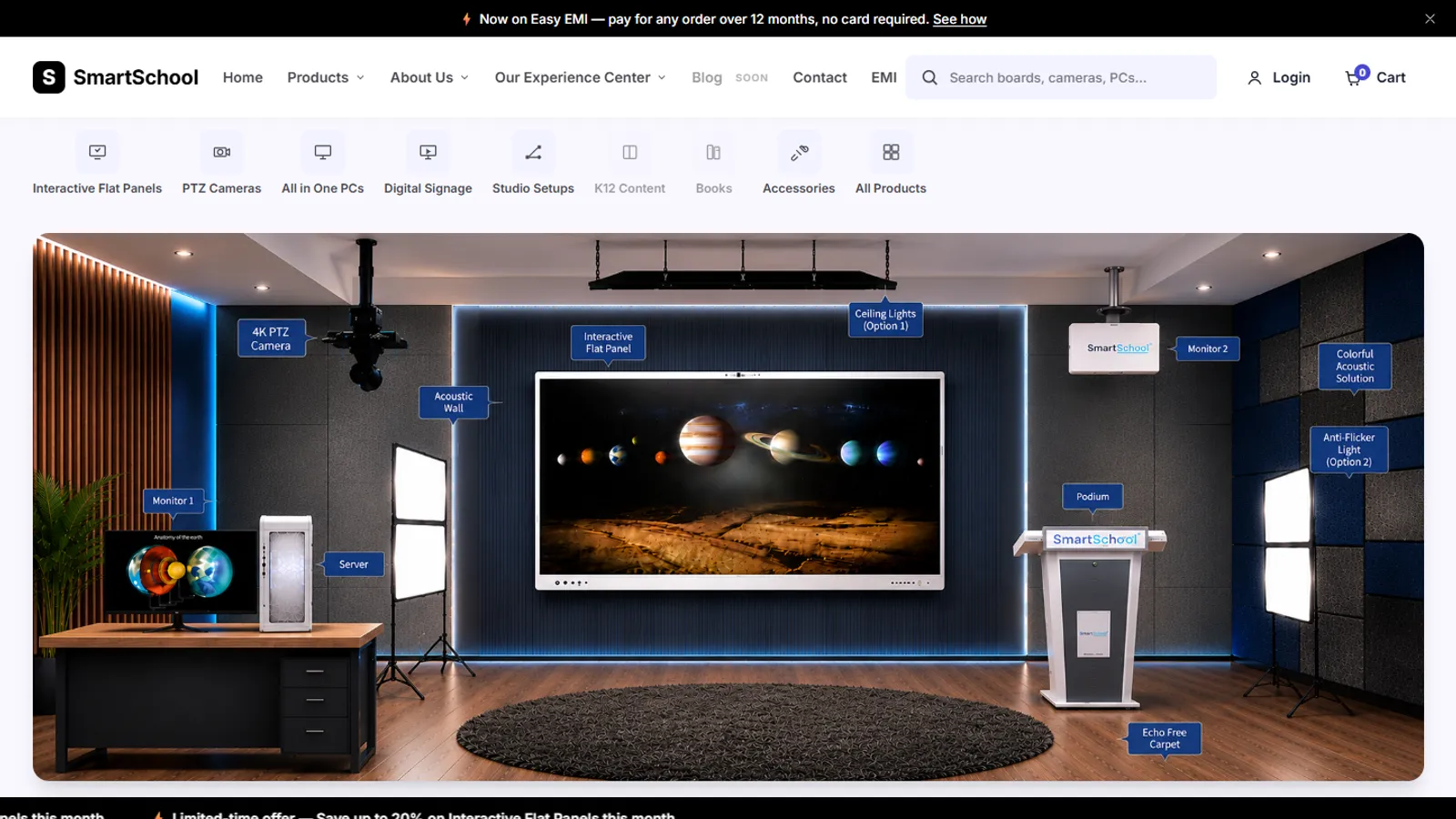Expand the About Us dropdown

pos(430,77)
